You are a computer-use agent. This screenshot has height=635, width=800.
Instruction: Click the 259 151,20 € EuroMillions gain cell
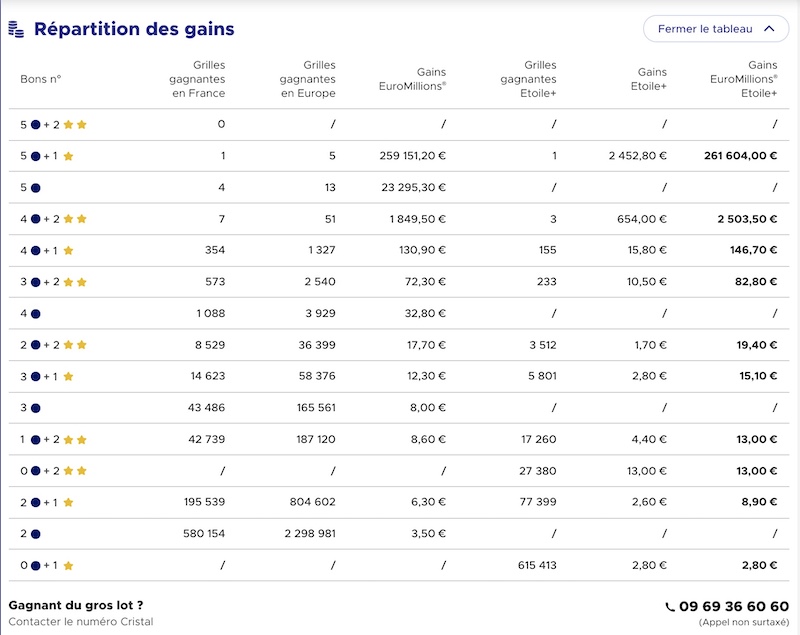pyautogui.click(x=412, y=156)
